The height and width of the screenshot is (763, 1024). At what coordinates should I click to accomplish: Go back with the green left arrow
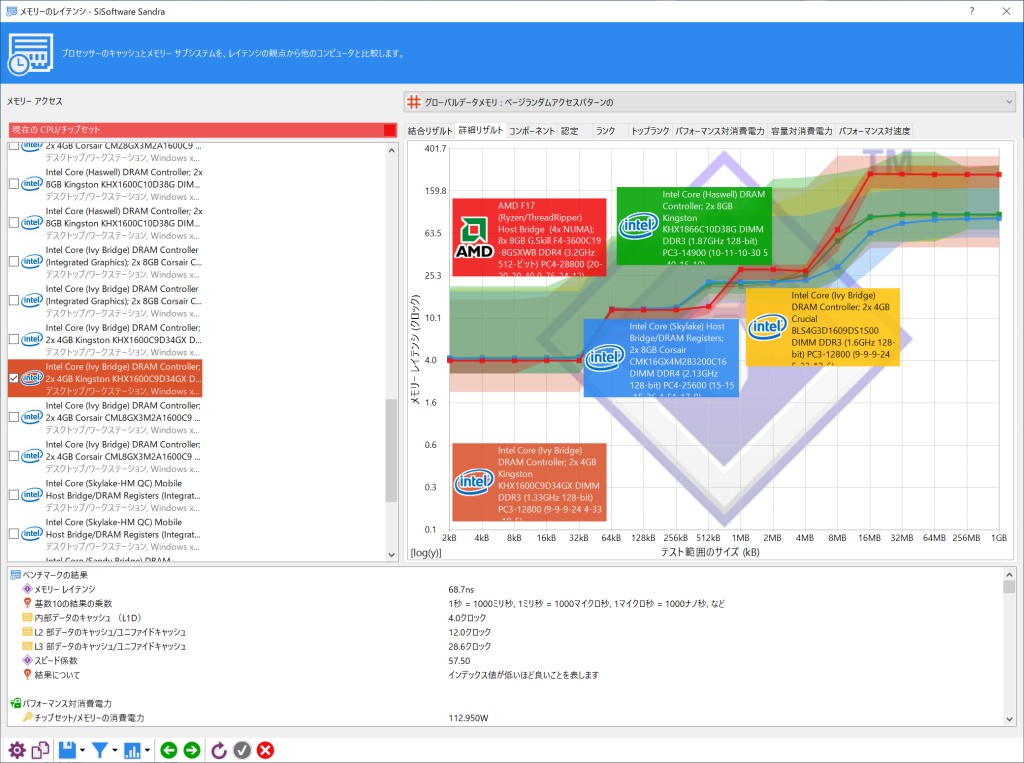coord(168,750)
